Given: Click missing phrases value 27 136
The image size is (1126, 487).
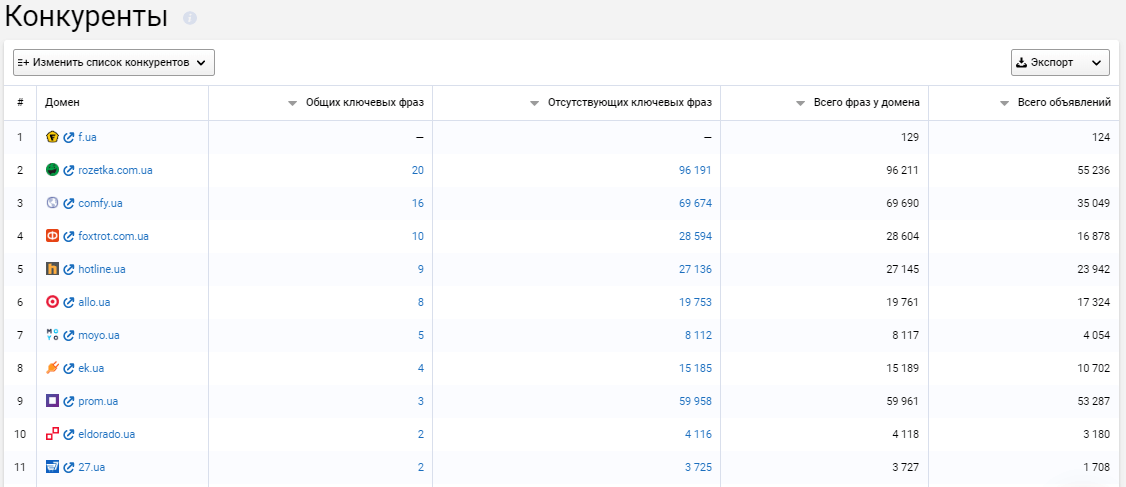Looking at the screenshot, I should 695,269.
